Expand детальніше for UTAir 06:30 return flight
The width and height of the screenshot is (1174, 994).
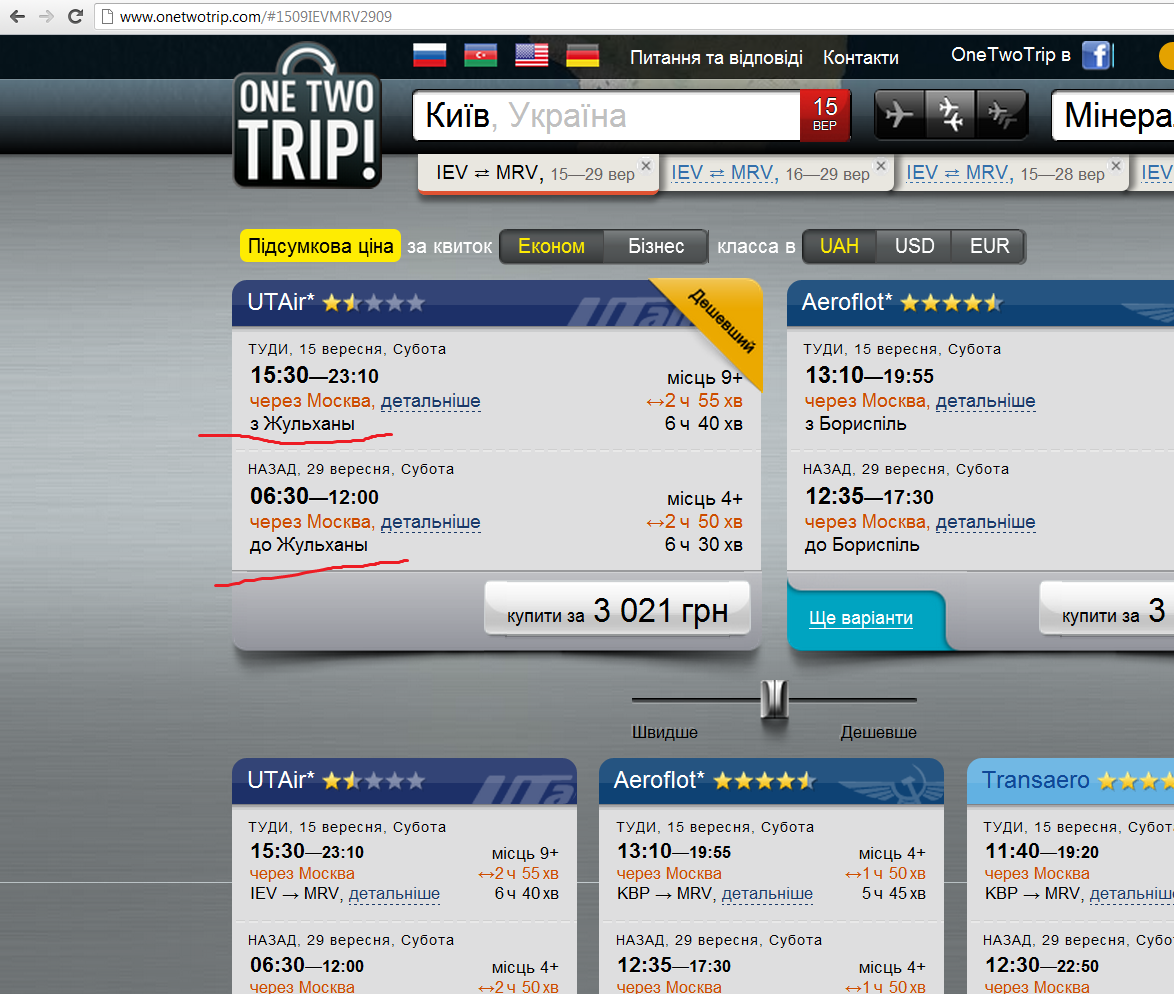pyautogui.click(x=431, y=522)
